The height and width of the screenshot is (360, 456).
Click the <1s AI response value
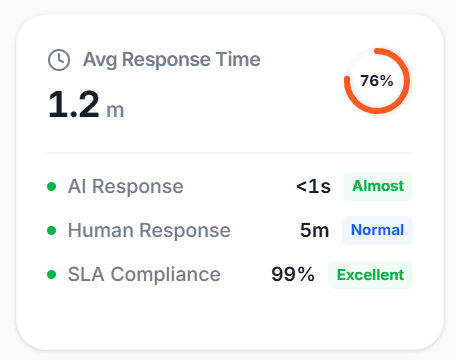pyautogui.click(x=313, y=186)
